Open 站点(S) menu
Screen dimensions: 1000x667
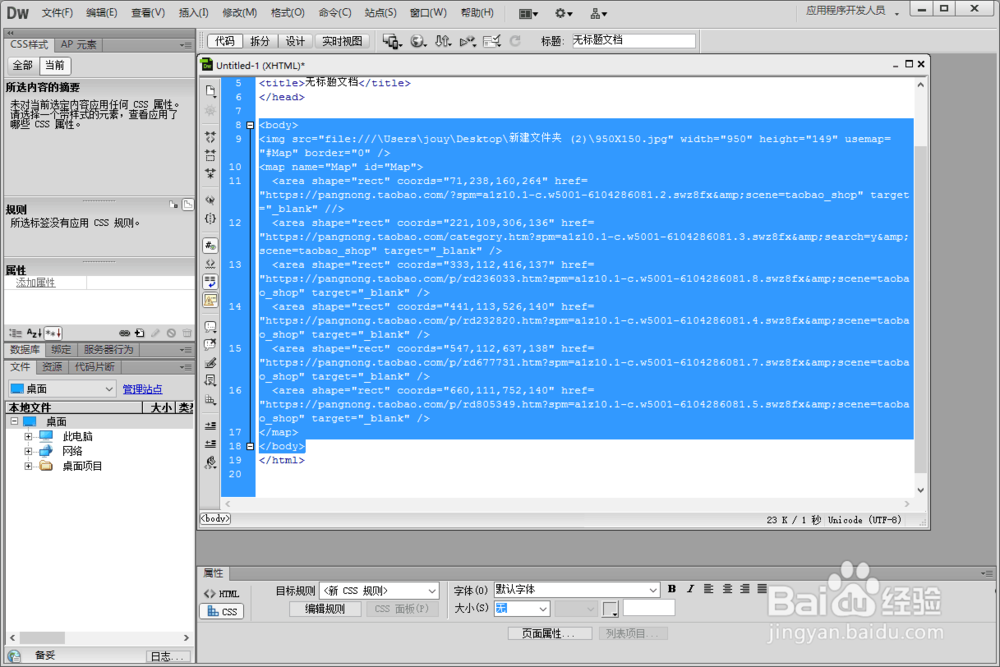point(381,13)
